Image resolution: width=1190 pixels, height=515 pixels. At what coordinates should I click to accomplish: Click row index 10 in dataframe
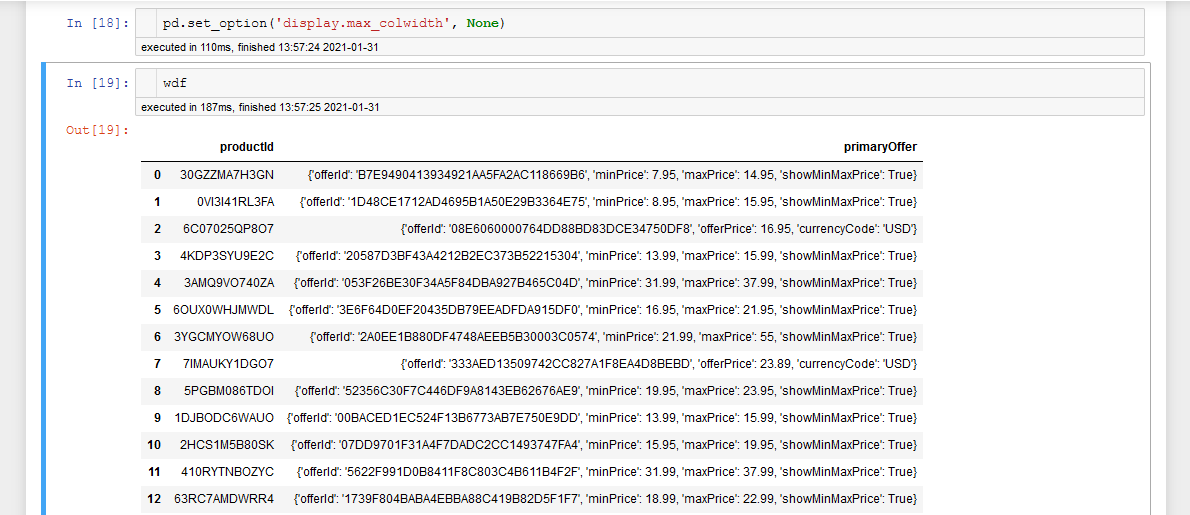[x=155, y=444]
